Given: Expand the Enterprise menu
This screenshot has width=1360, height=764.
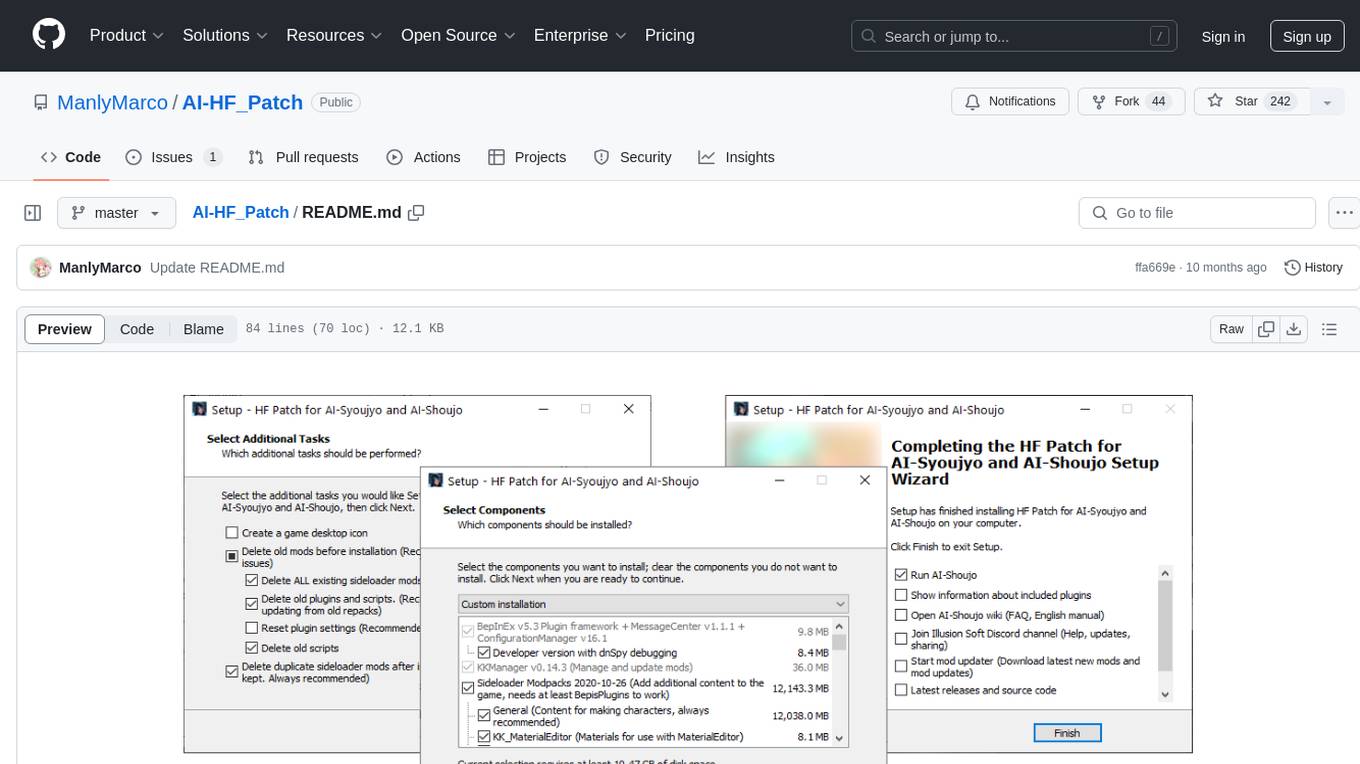Looking at the screenshot, I should [x=580, y=35].
